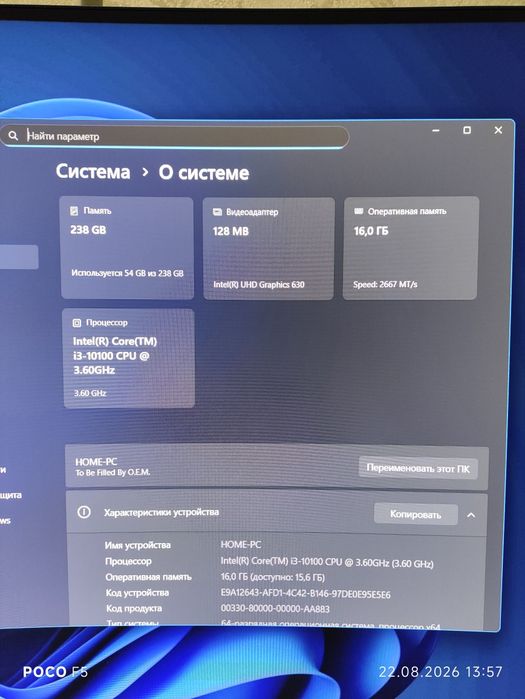Maximize the Settings window
Viewport: 525px width, 699px height.
[x=467, y=130]
